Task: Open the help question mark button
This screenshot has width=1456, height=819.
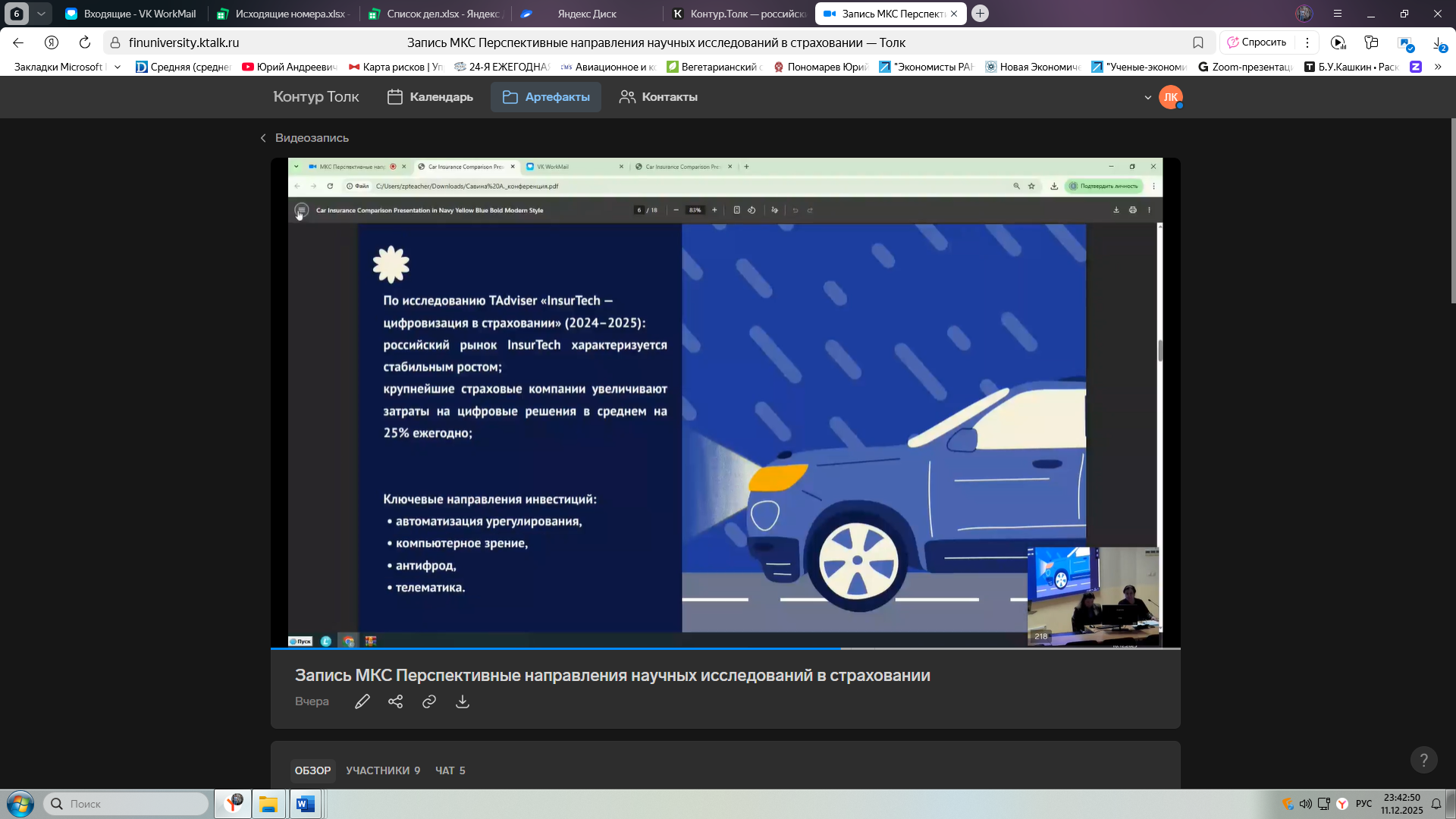Action: point(1423,760)
